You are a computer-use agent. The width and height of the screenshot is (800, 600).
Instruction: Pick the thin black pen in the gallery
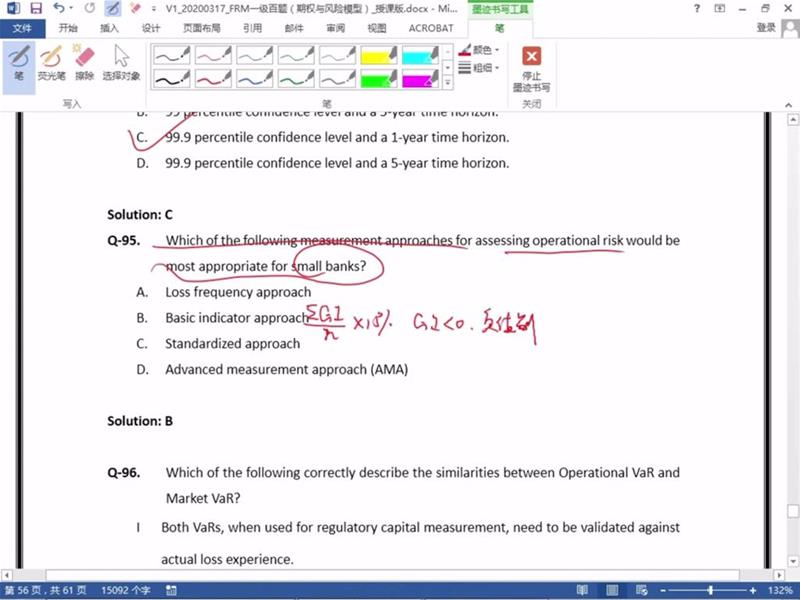coord(172,55)
